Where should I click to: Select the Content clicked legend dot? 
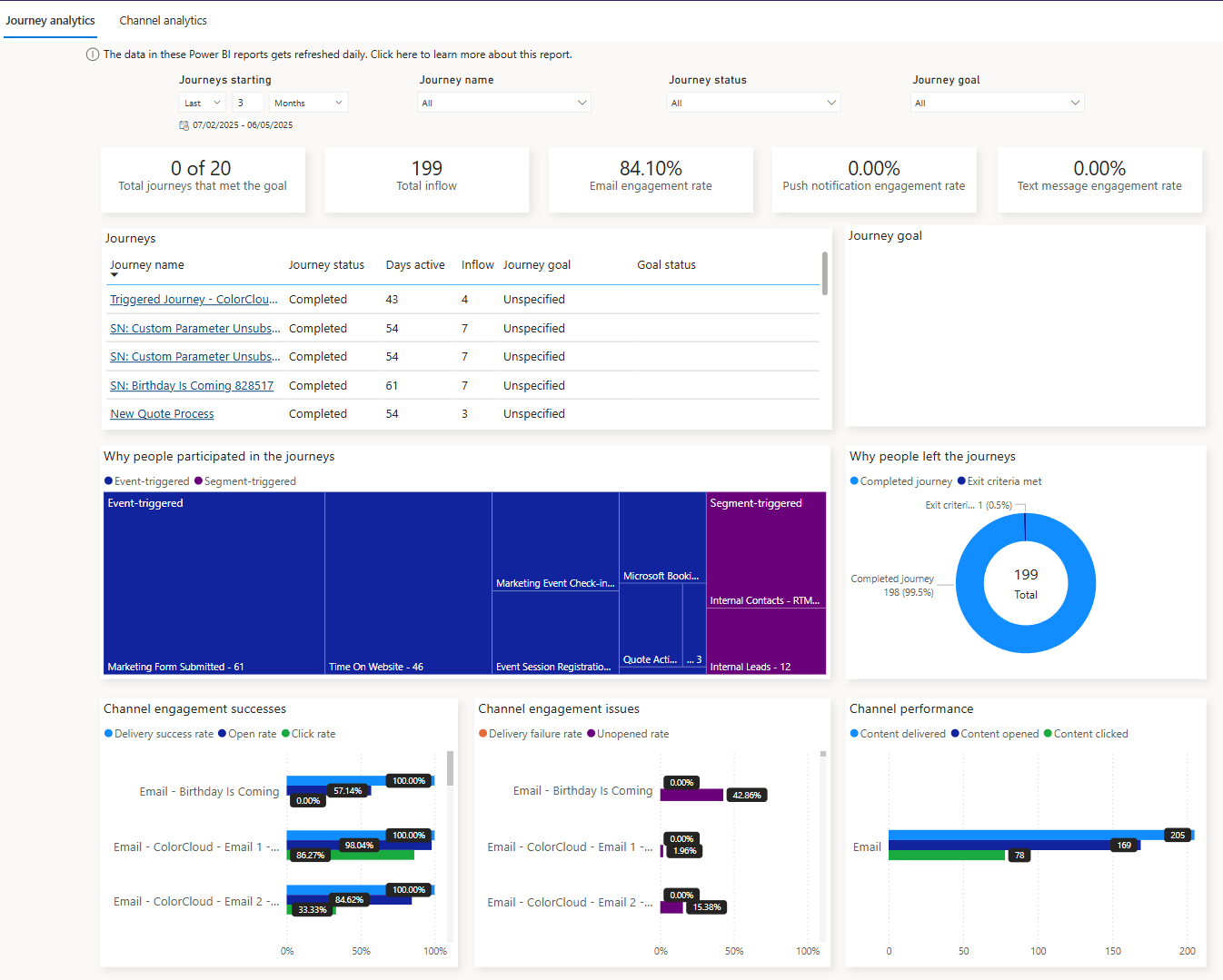pyautogui.click(x=1048, y=734)
